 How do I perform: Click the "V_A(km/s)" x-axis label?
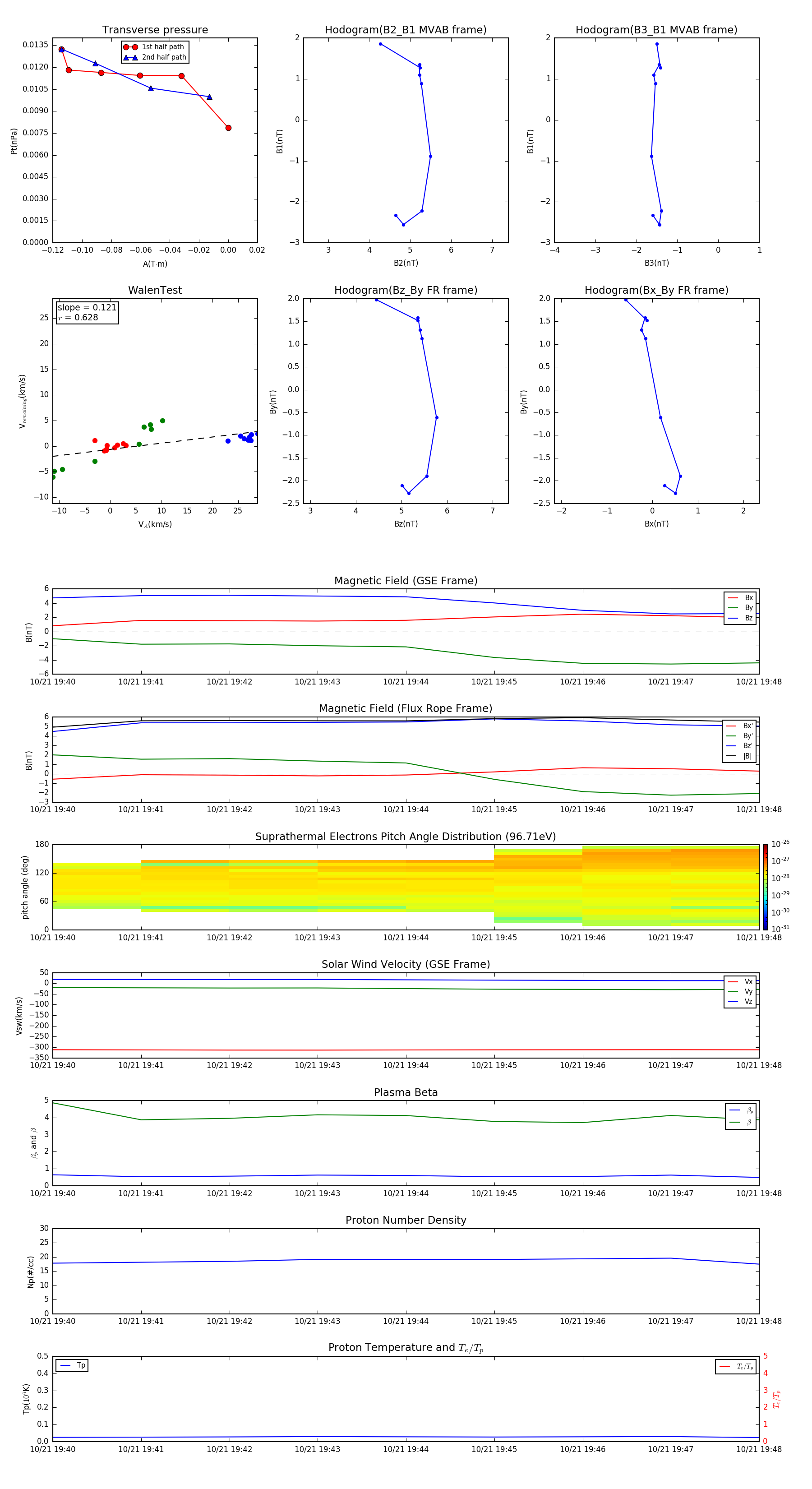pyautogui.click(x=155, y=524)
